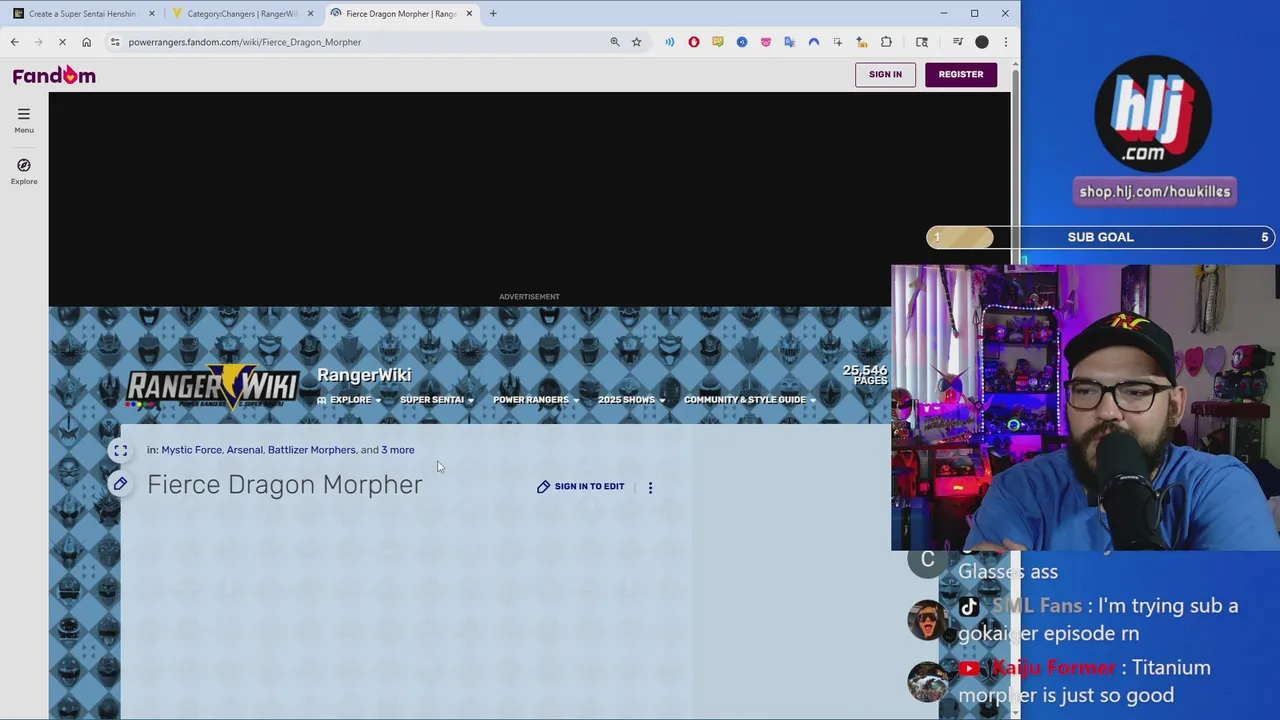The width and height of the screenshot is (1280, 720).
Task: Click the Kaiju Former chat message
Action: click(x=1085, y=681)
